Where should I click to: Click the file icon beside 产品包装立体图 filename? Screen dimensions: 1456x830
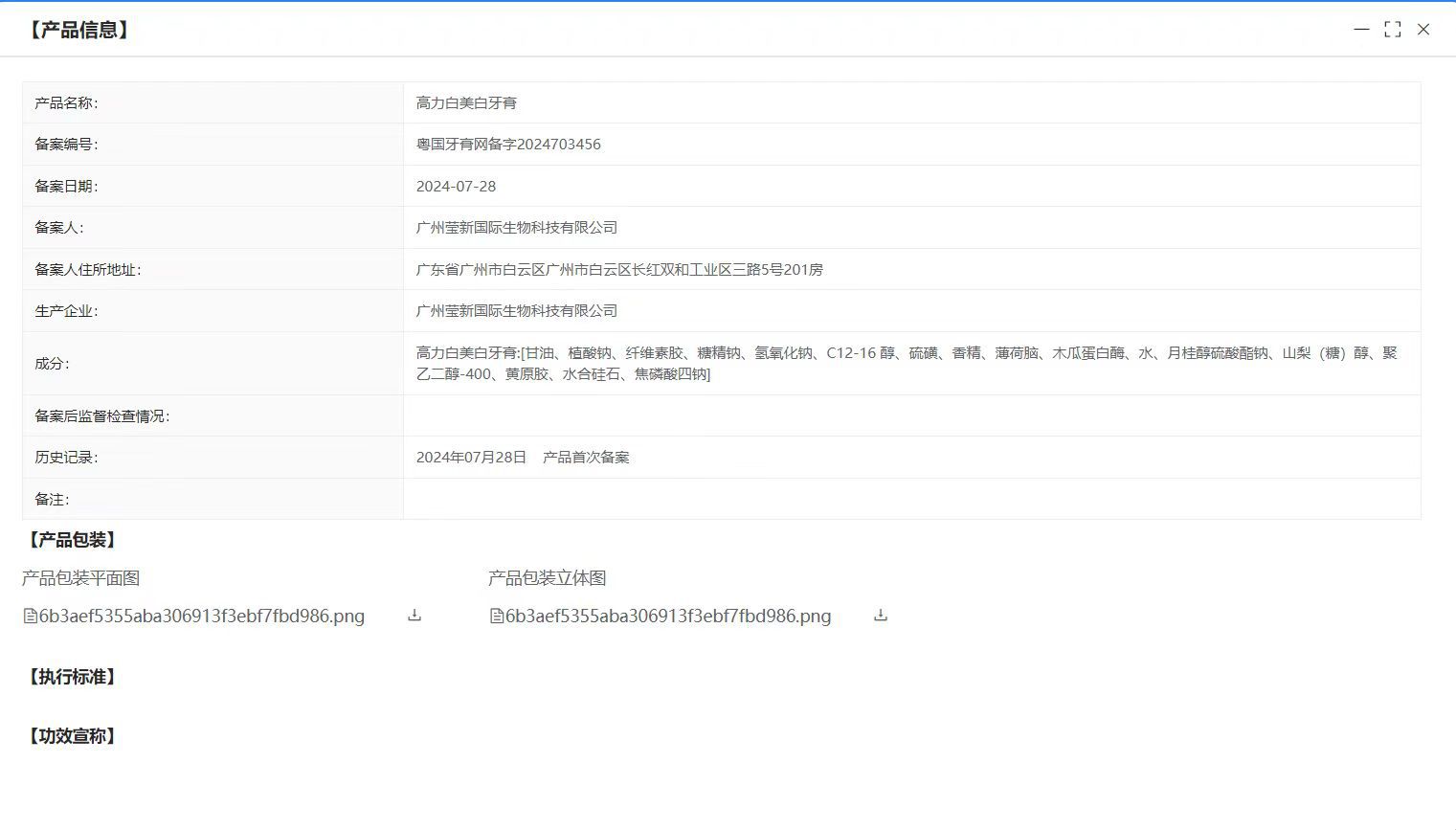click(x=496, y=617)
